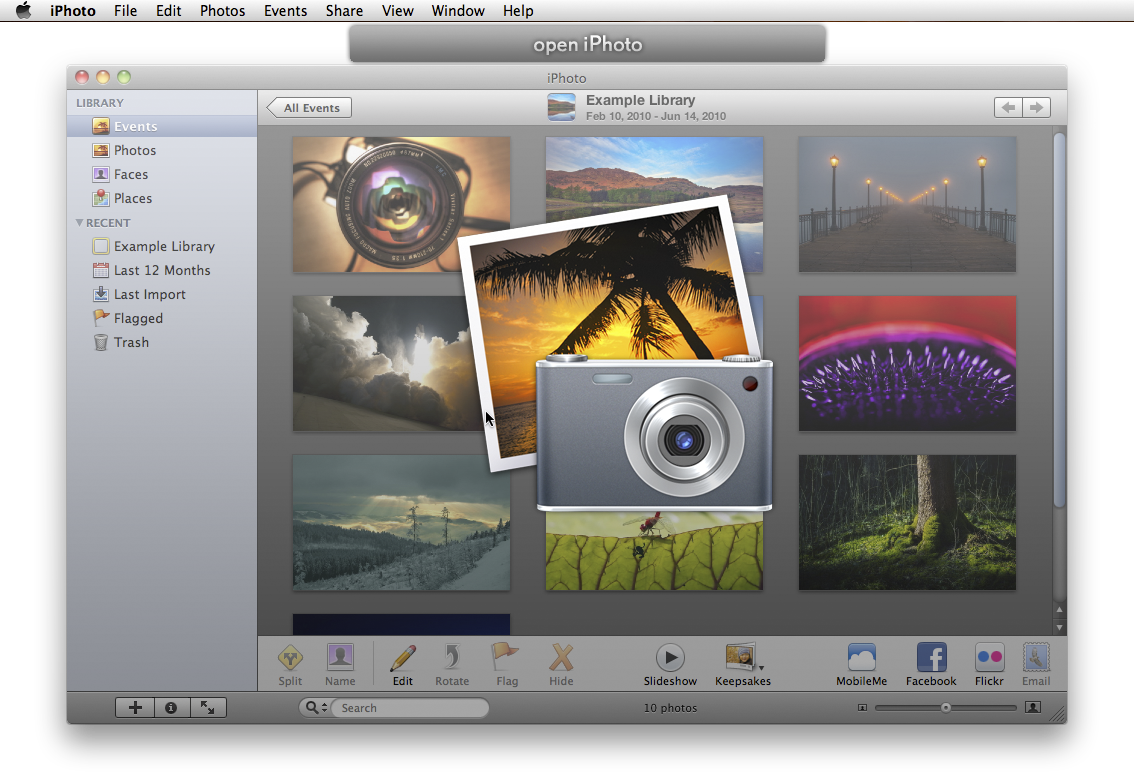This screenshot has height=772, width=1134.
Task: Select the green leaf insect photo
Action: point(654,551)
